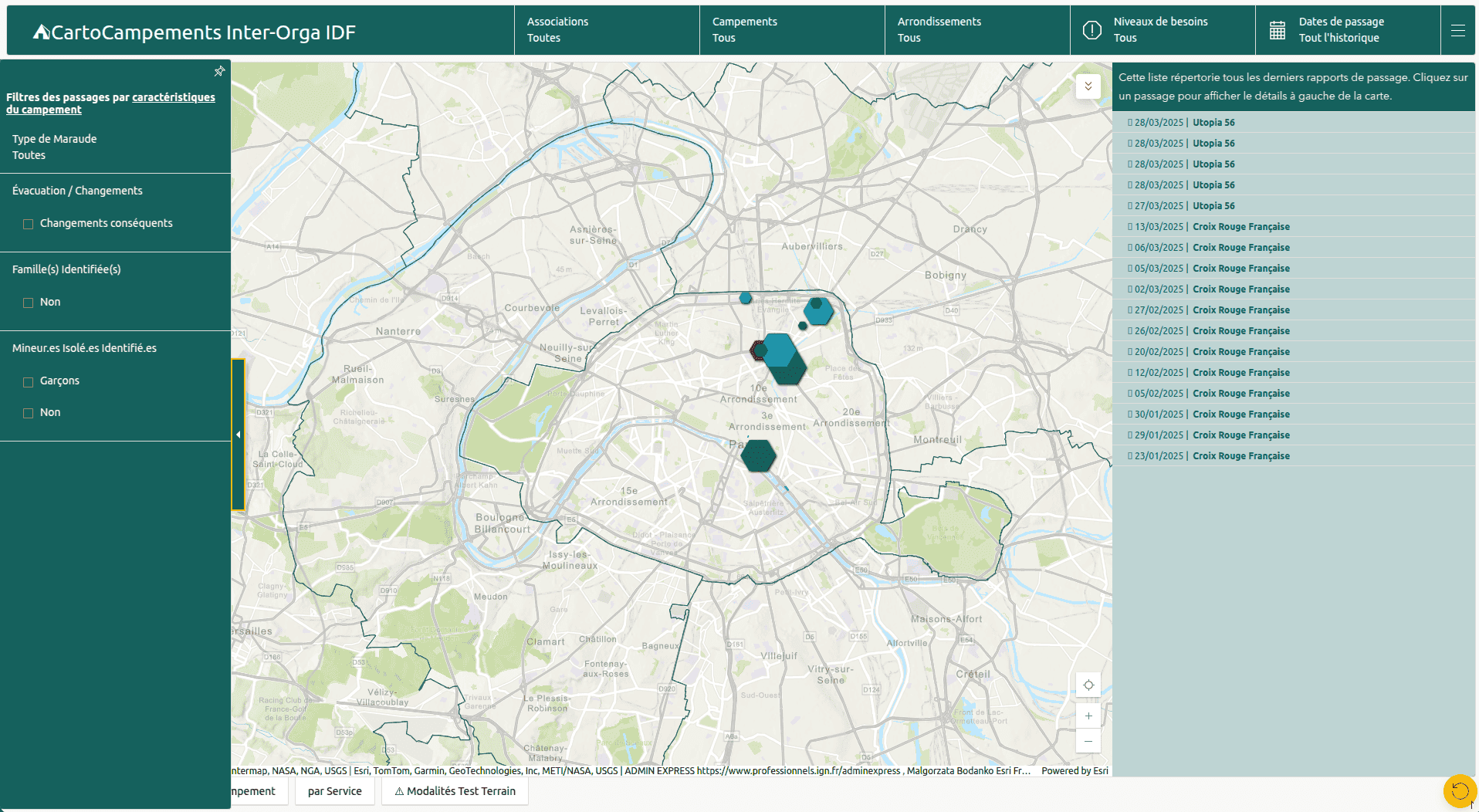Screen dimensions: 1479x812
Task: Open the Modalités Test Terrain tab
Action: tap(455, 791)
